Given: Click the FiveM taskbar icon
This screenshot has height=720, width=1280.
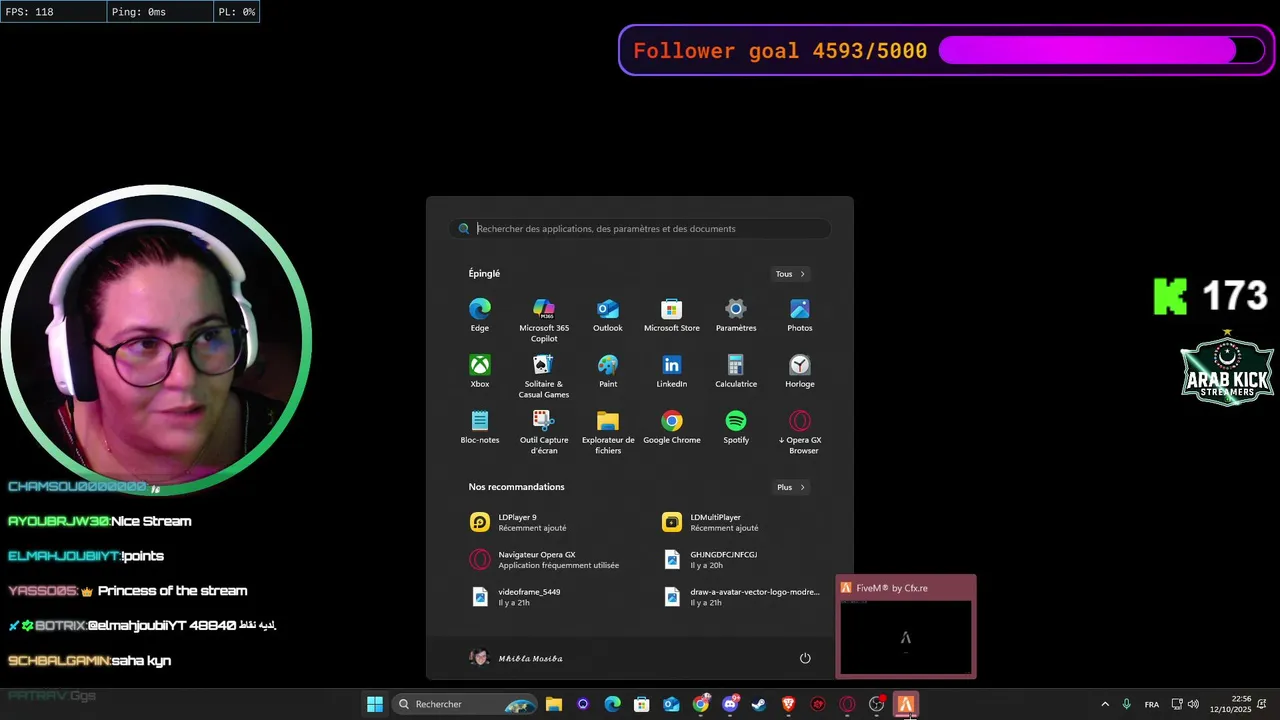Looking at the screenshot, I should click(906, 704).
